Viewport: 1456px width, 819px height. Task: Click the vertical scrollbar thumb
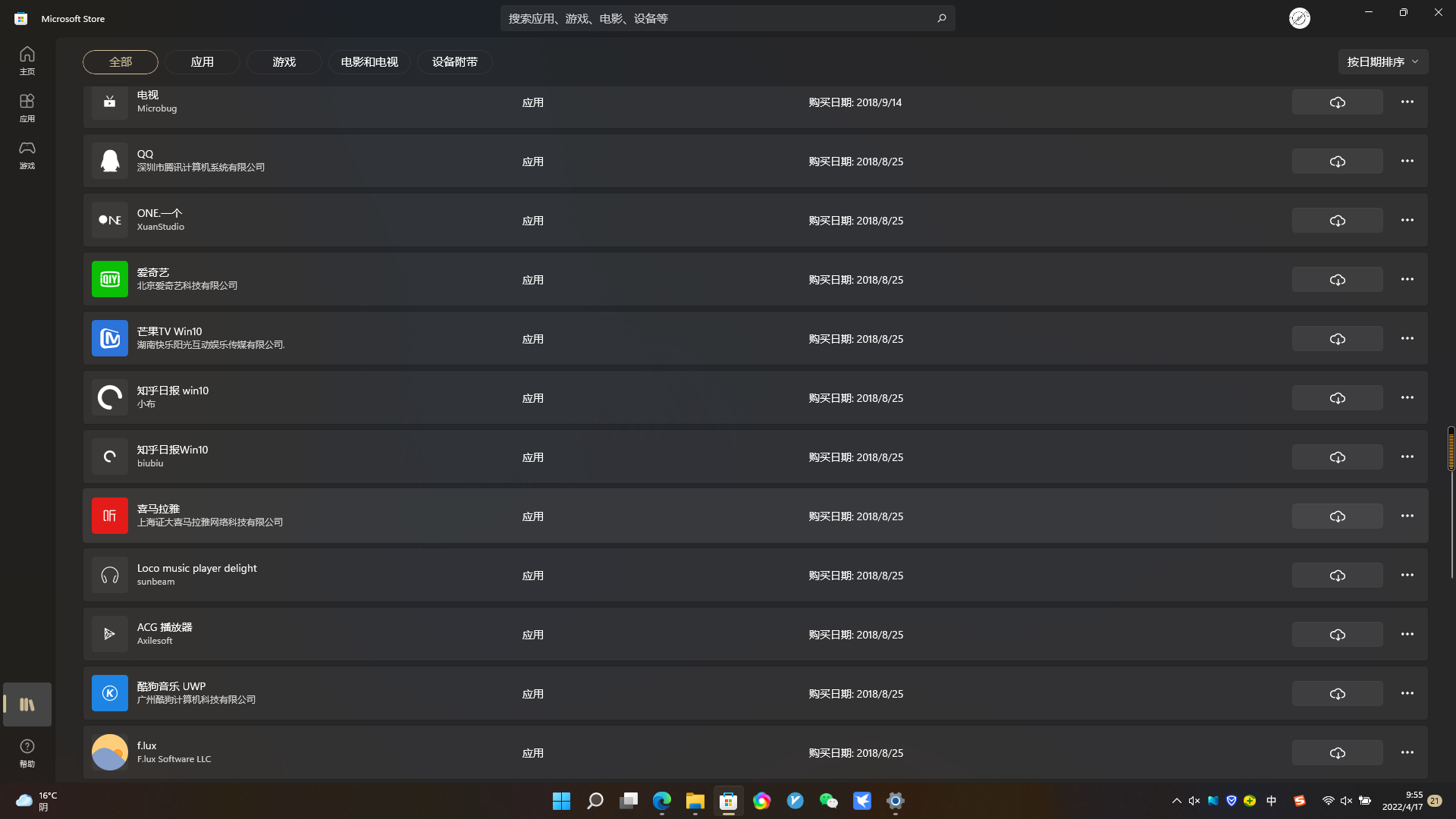(x=1451, y=448)
